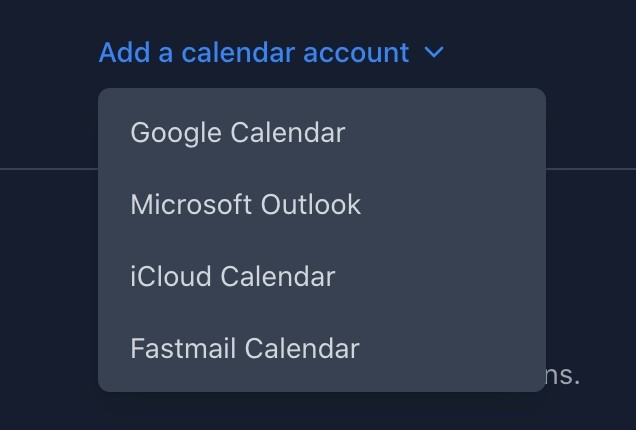
Task: Close the account provider menu via chevron
Action: coord(434,53)
